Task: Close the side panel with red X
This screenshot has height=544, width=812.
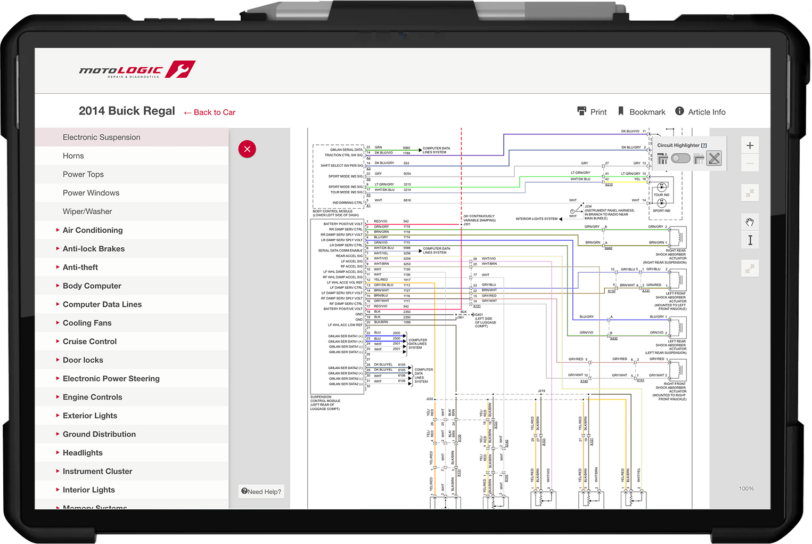Action: [247, 149]
